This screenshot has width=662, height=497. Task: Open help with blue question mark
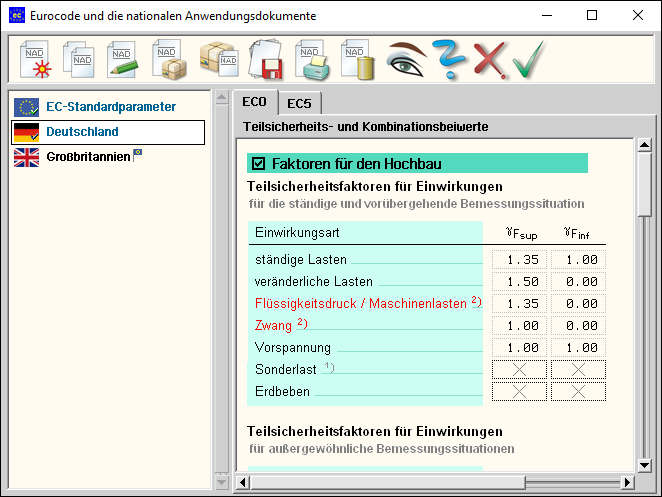[x=450, y=59]
